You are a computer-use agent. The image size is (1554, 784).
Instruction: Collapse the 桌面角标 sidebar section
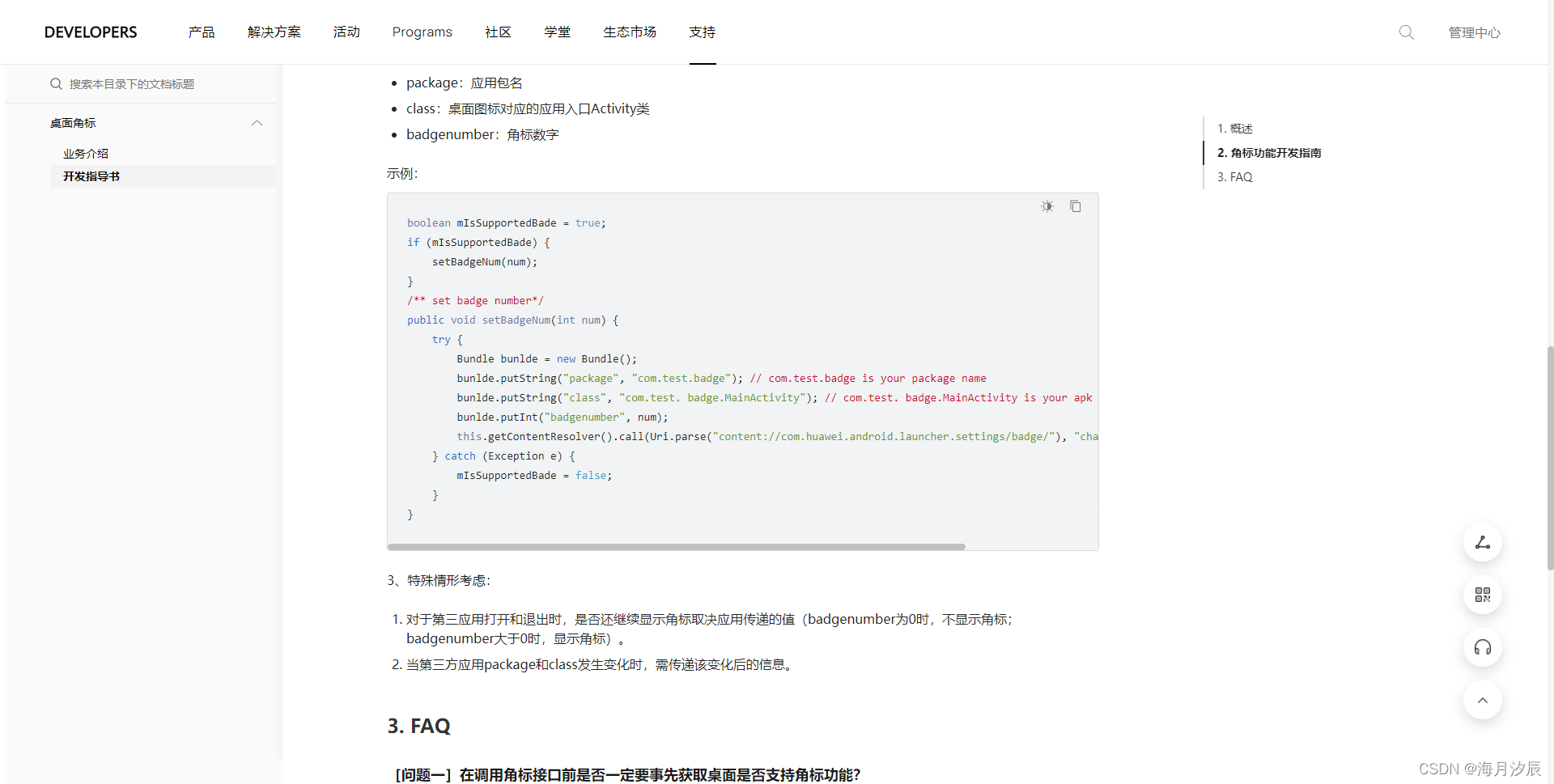(x=257, y=123)
